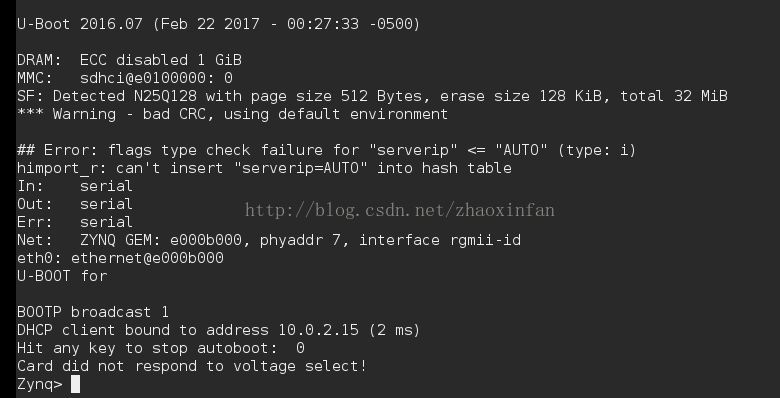780x398 pixels.
Task: Click the himport_r hash table message
Action: click(264, 168)
